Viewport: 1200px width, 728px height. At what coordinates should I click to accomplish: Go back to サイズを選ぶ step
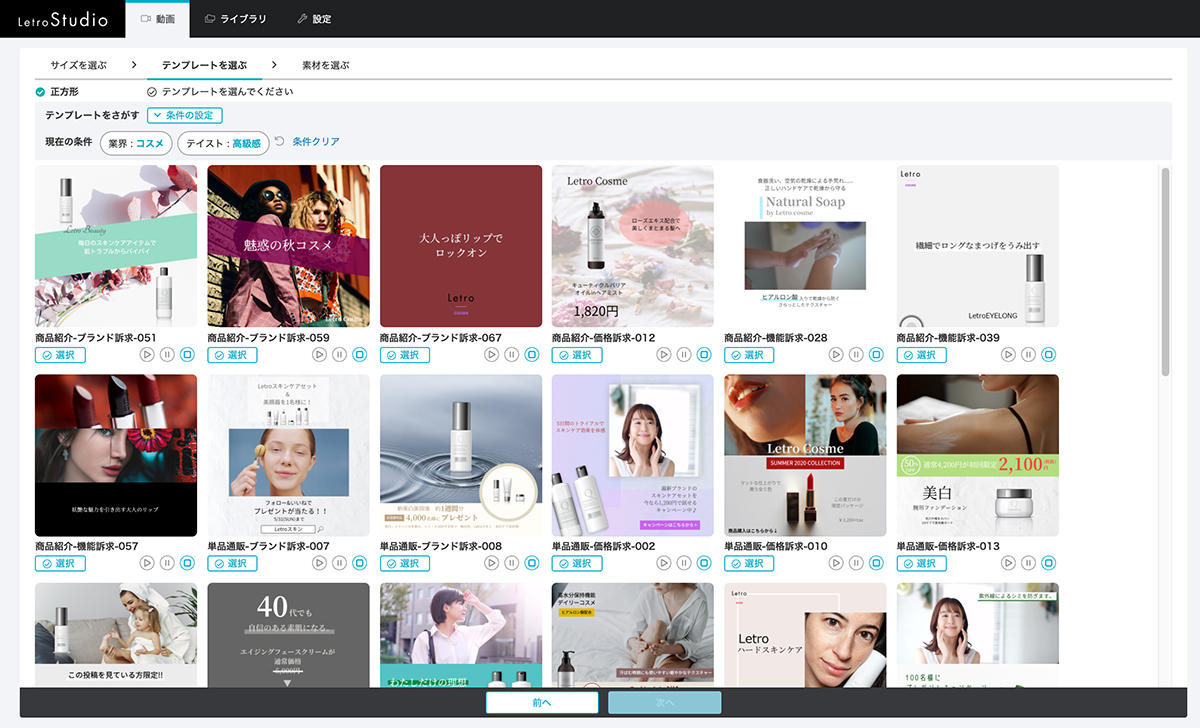click(78, 65)
